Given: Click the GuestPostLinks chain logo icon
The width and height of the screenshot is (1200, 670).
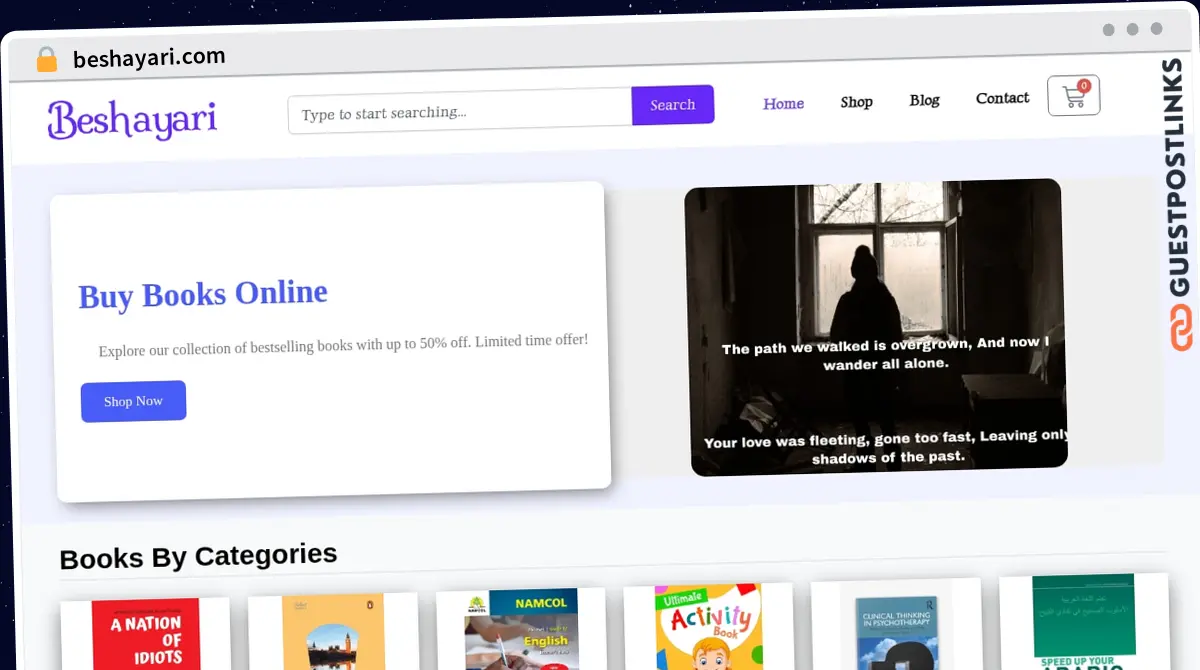Looking at the screenshot, I should pos(1181,329).
